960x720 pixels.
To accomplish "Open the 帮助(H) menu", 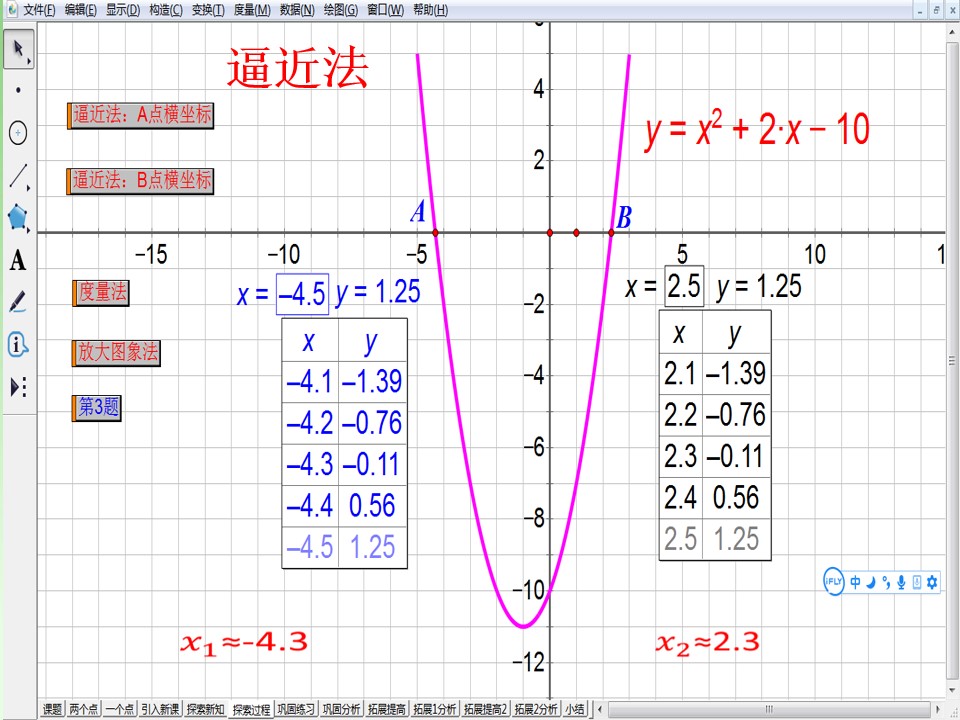I will coord(430,10).
